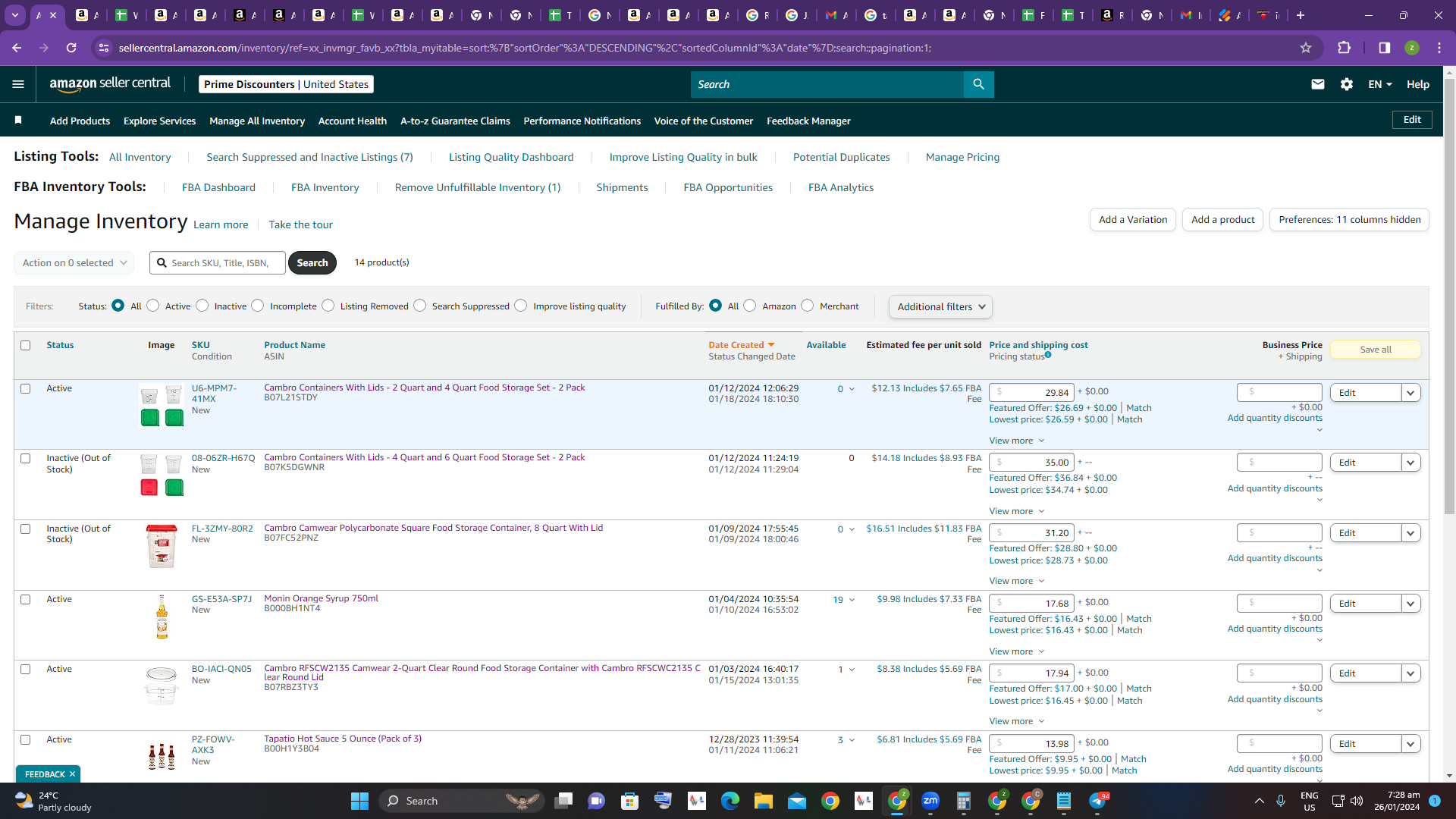Select Active status filter radio

153,306
